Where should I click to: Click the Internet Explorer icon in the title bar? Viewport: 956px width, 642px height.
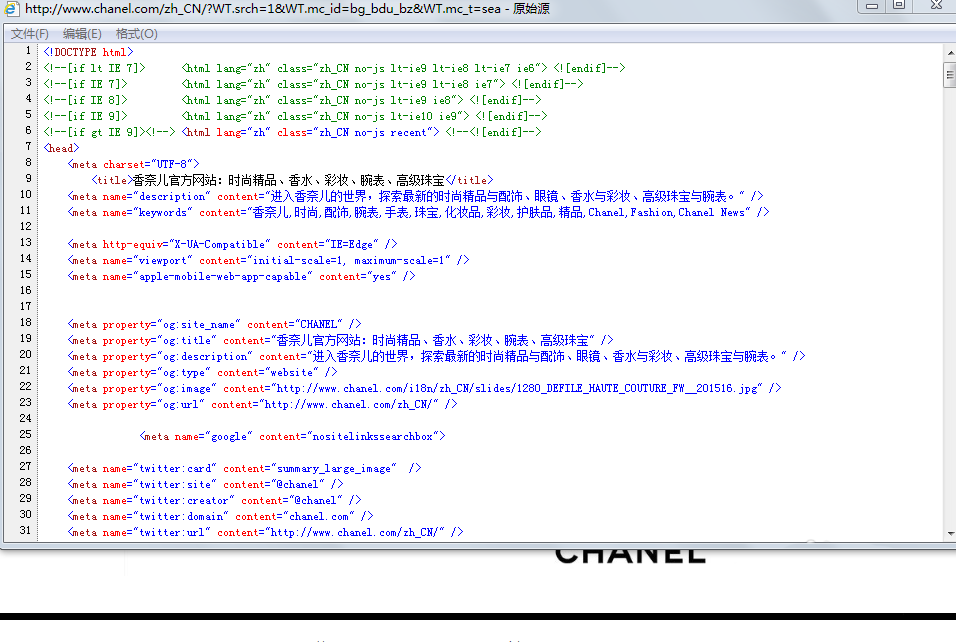pyautogui.click(x=11, y=8)
